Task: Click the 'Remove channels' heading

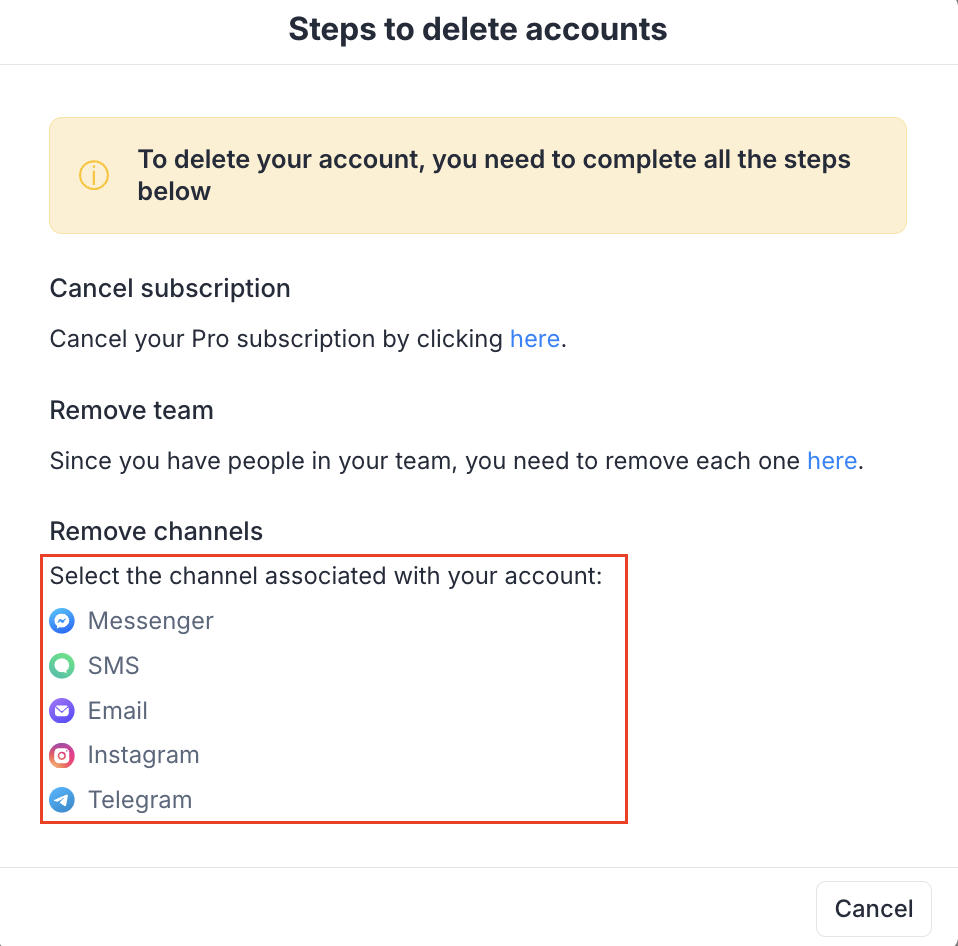Action: (156, 532)
